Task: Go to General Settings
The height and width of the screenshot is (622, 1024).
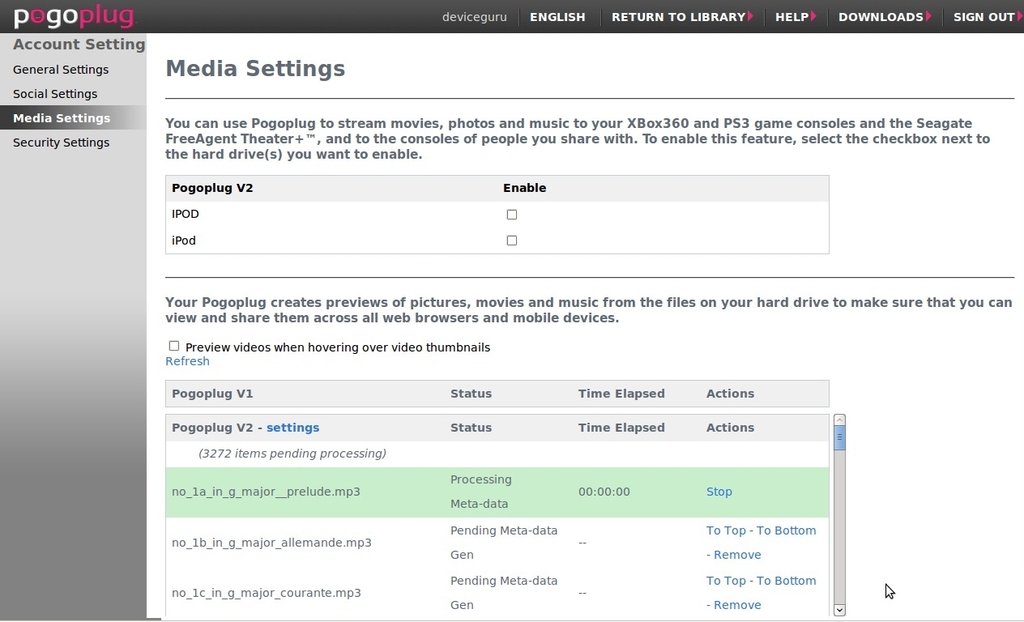Action: pyautogui.click(x=61, y=69)
